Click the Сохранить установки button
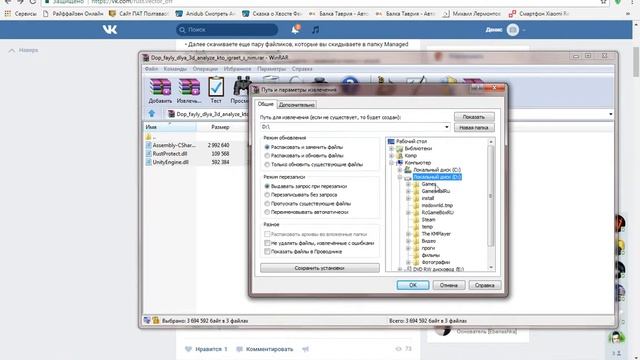Image resolution: width=640 pixels, height=360 pixels. click(x=320, y=268)
